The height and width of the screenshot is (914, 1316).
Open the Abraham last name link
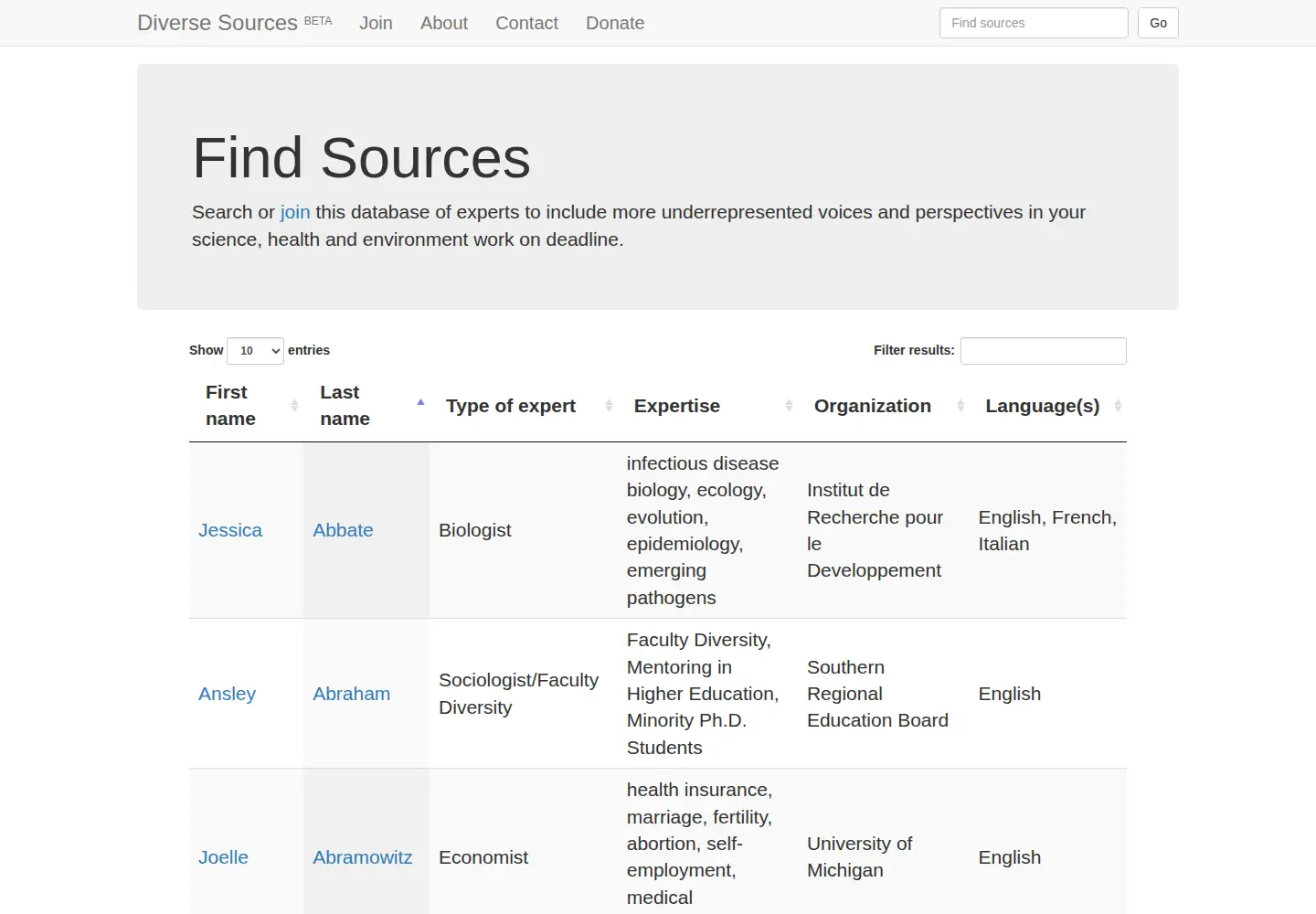pyautogui.click(x=351, y=694)
